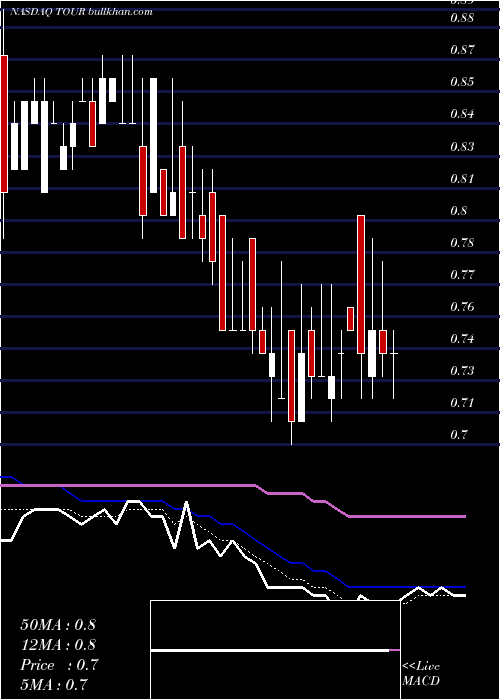Select the 0.85 price axis label
Viewport: 500px width, 700px height.
pos(462,82)
